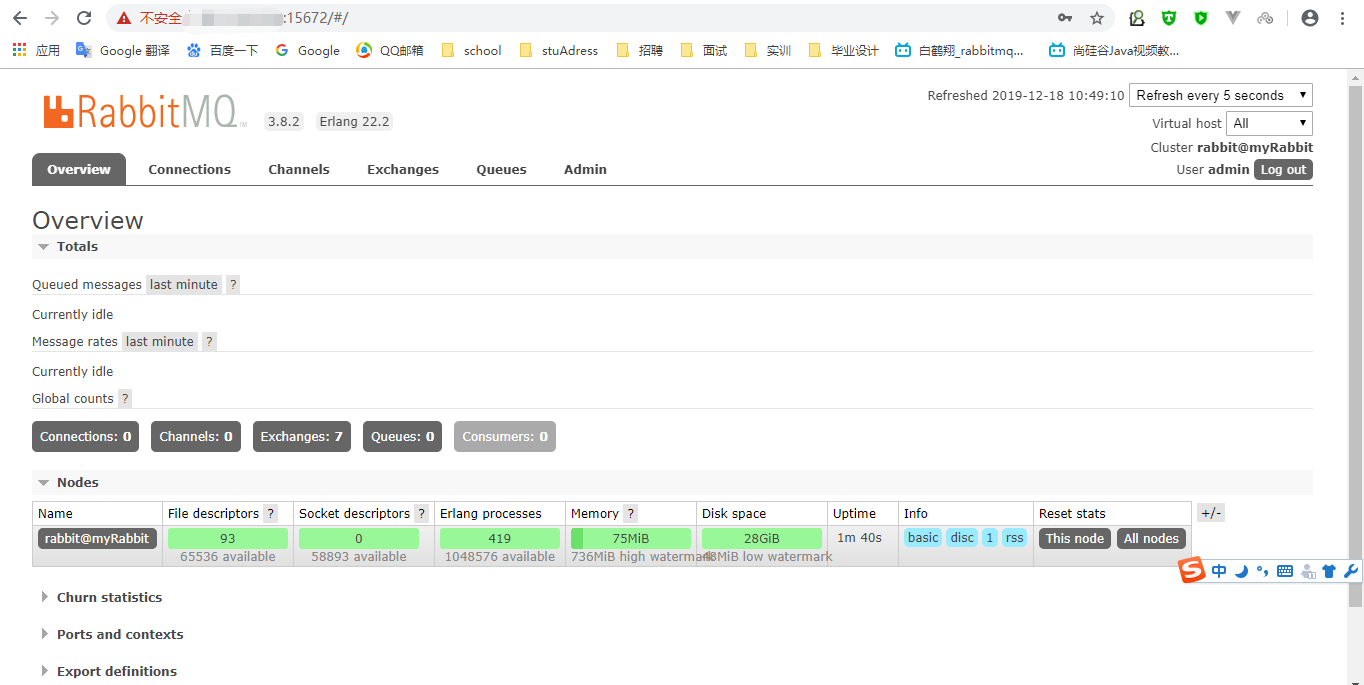Click help ? next to Message rates
Screen dimensions: 1364x685
[x=209, y=341]
